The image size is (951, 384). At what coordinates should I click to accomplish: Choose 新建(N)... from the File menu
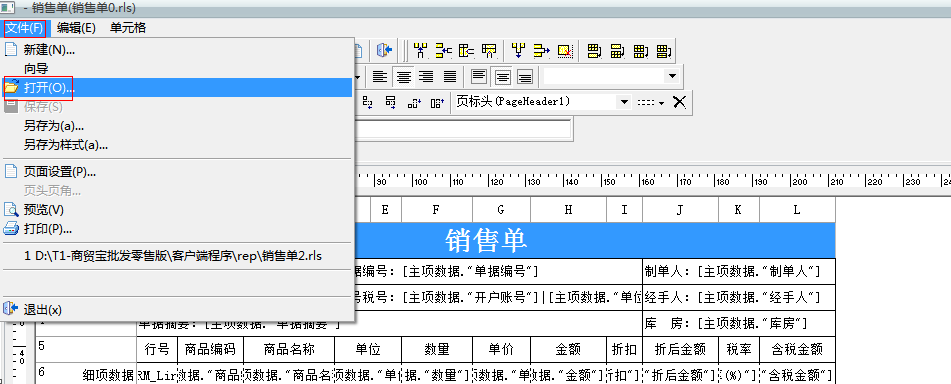click(178, 50)
